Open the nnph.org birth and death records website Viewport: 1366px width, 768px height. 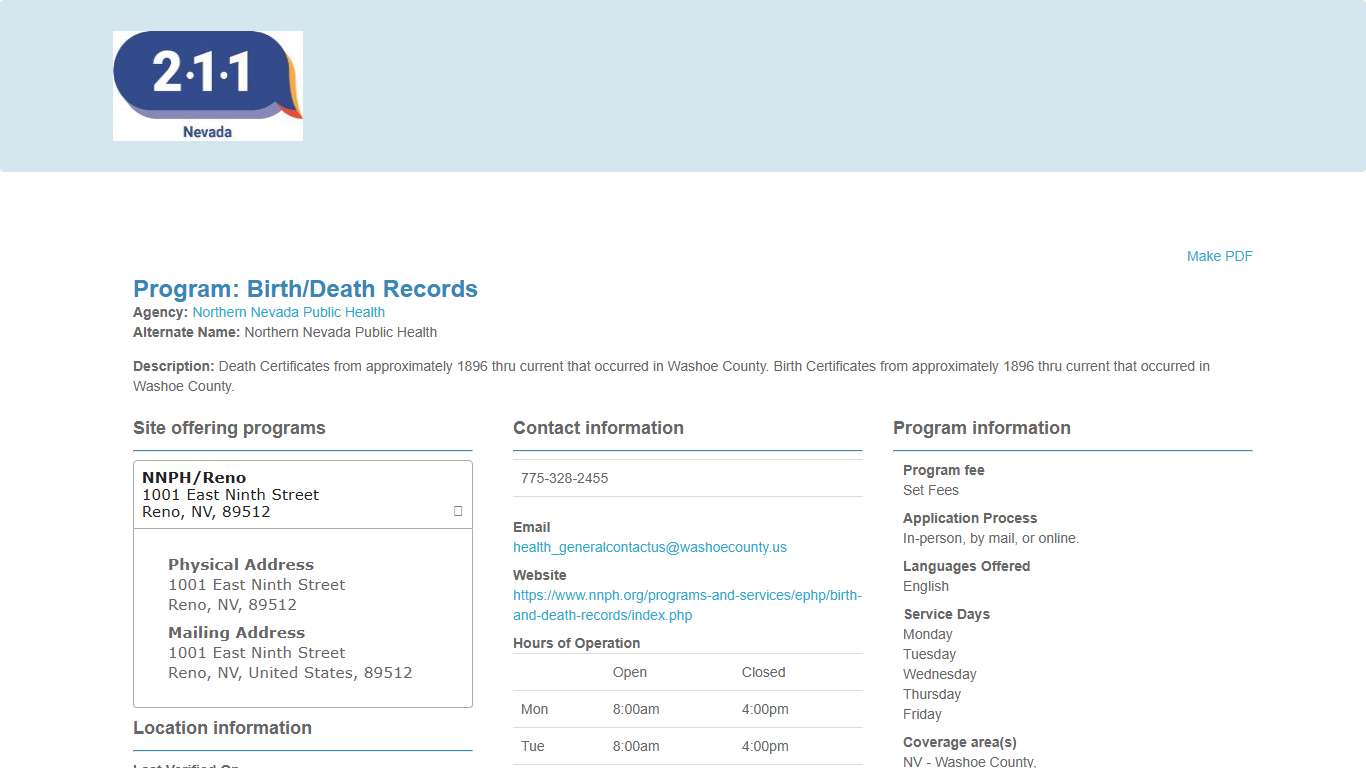coord(687,605)
